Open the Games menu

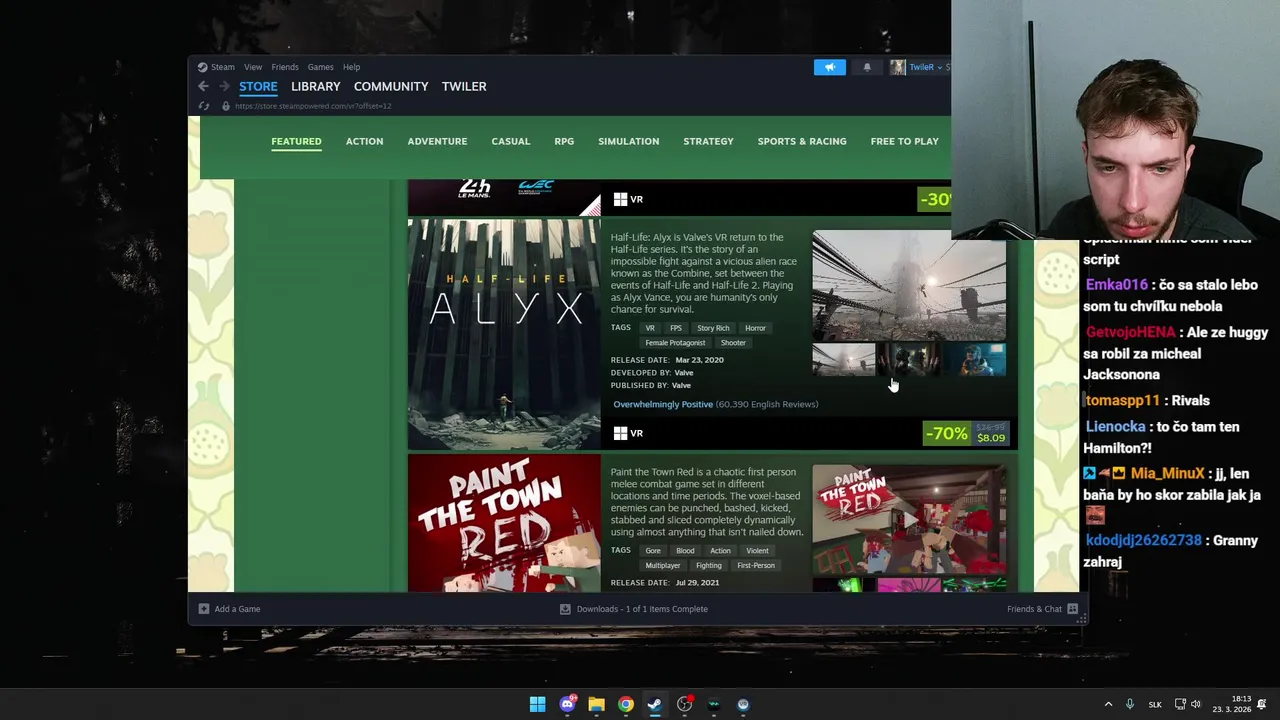[x=320, y=67]
